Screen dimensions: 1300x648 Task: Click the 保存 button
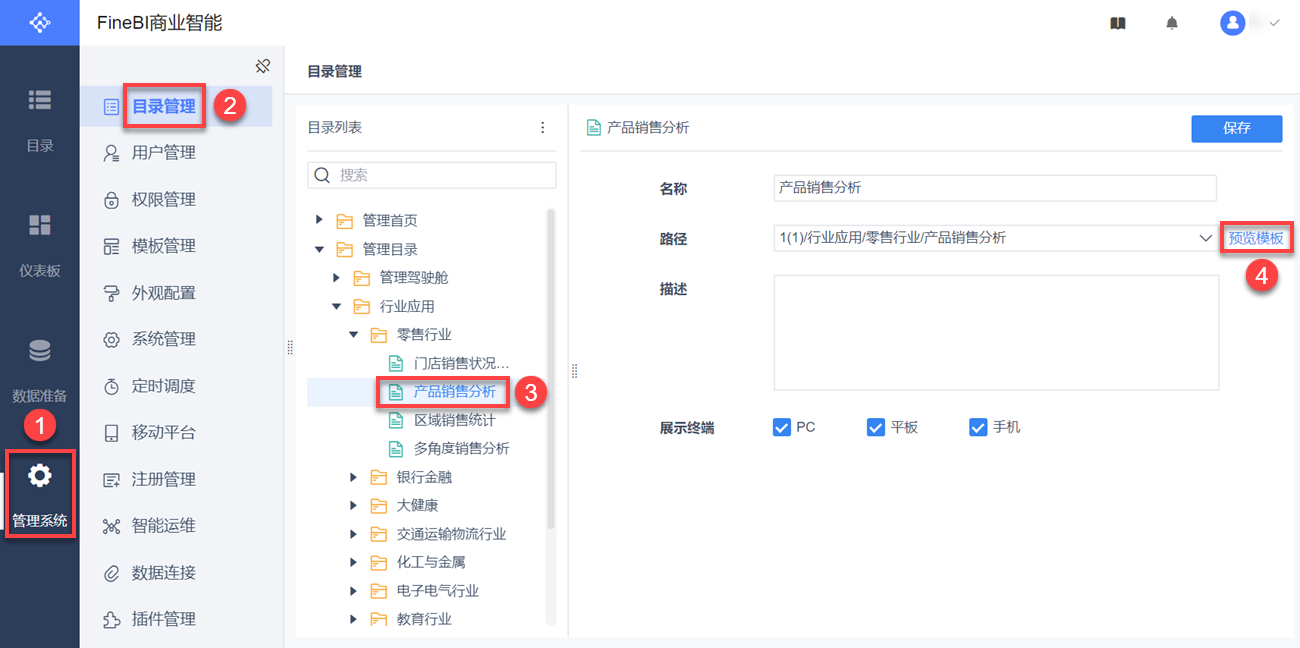(1236, 128)
